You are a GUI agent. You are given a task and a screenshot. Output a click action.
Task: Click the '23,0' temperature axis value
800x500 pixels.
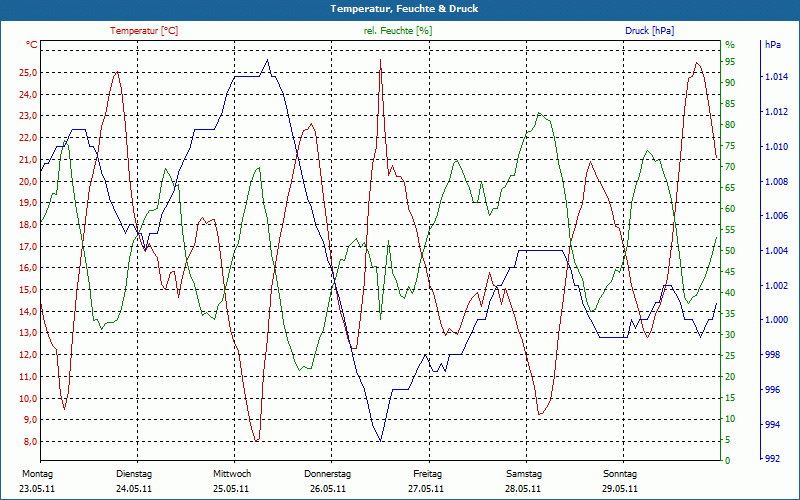pyautogui.click(x=28, y=116)
